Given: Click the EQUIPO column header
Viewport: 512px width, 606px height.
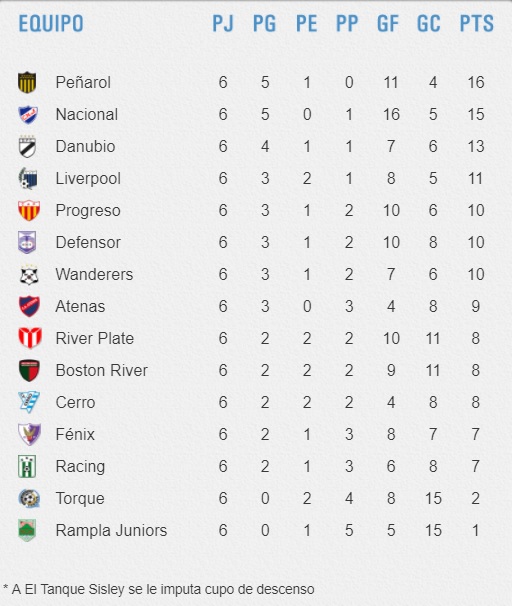Looking at the screenshot, I should pyautogui.click(x=51, y=23).
